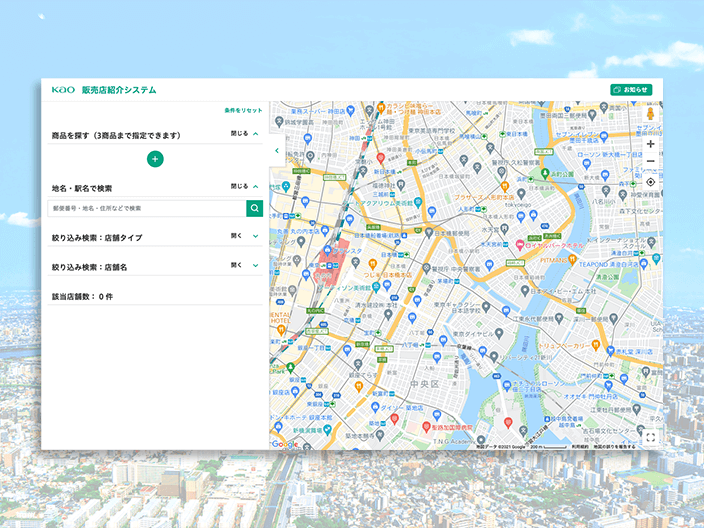Click the green magnifier search button
Viewport: 704px width, 528px height.
click(x=255, y=208)
